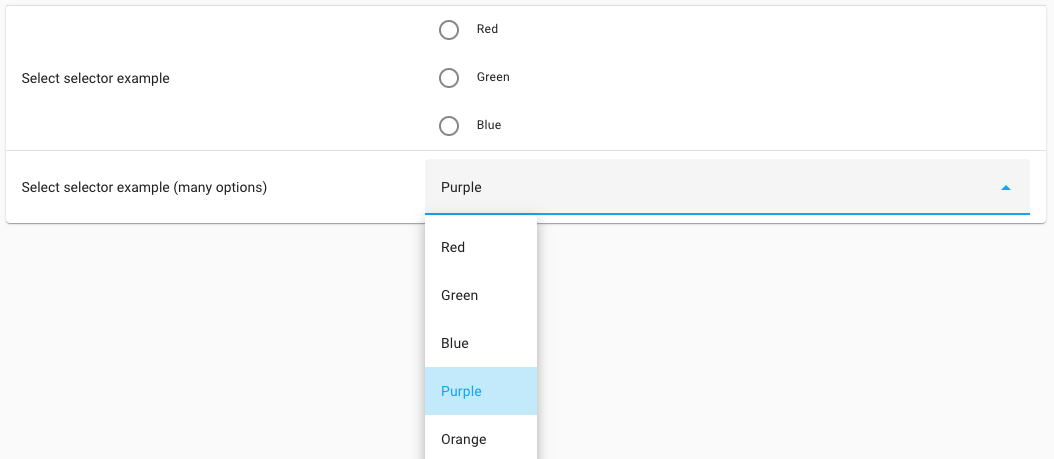The image size is (1054, 459).
Task: Click the 'Green' label beside the radio button
Action: click(x=493, y=78)
